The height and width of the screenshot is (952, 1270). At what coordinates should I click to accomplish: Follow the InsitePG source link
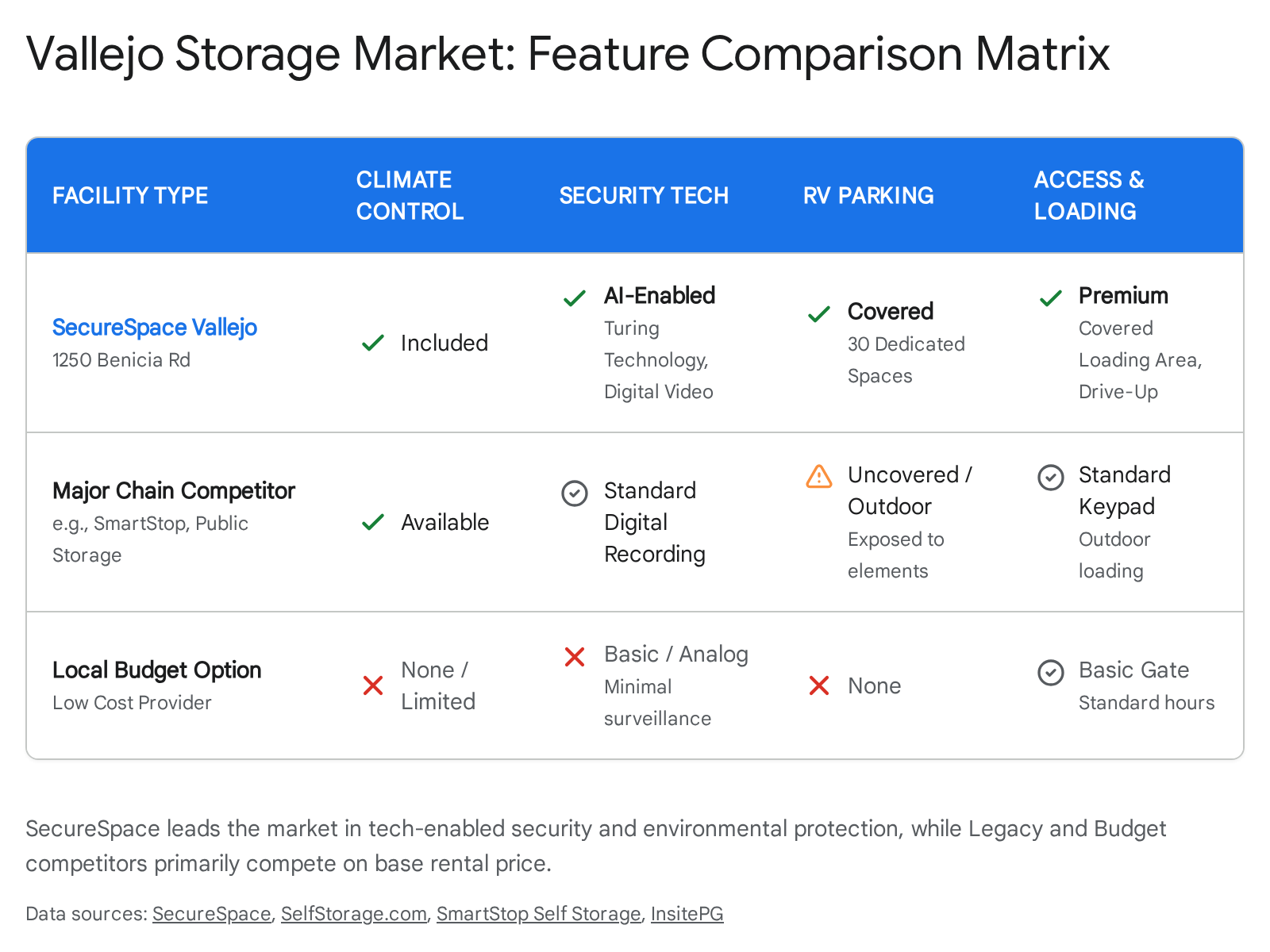(687, 914)
